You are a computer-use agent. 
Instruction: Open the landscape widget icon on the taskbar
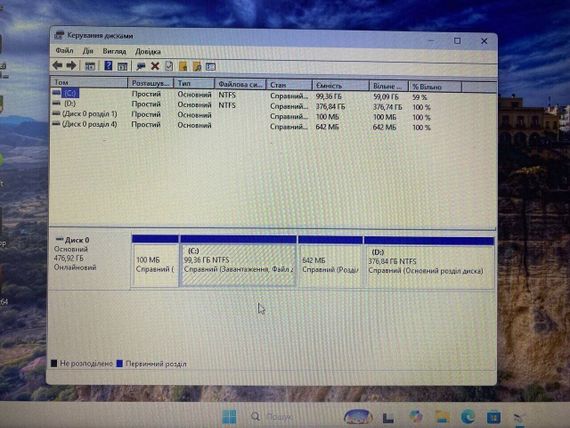point(358,417)
